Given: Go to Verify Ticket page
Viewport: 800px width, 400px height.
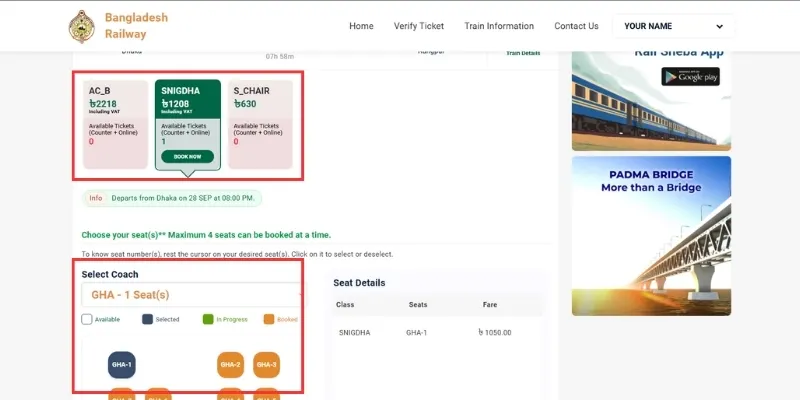Looking at the screenshot, I should (x=419, y=26).
